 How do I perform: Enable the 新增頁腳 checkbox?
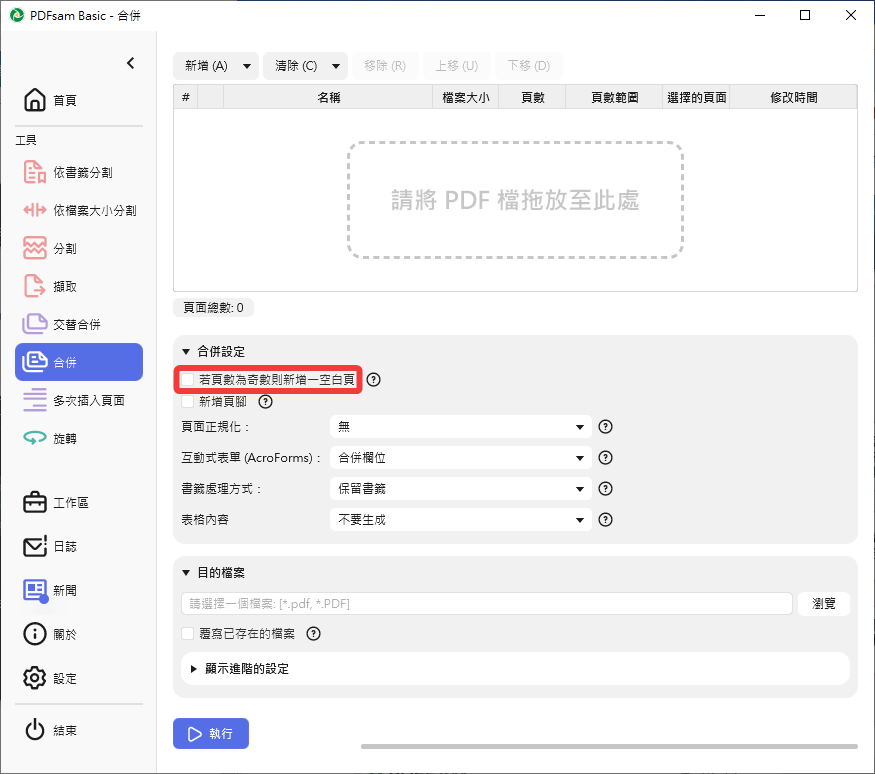pyautogui.click(x=188, y=402)
